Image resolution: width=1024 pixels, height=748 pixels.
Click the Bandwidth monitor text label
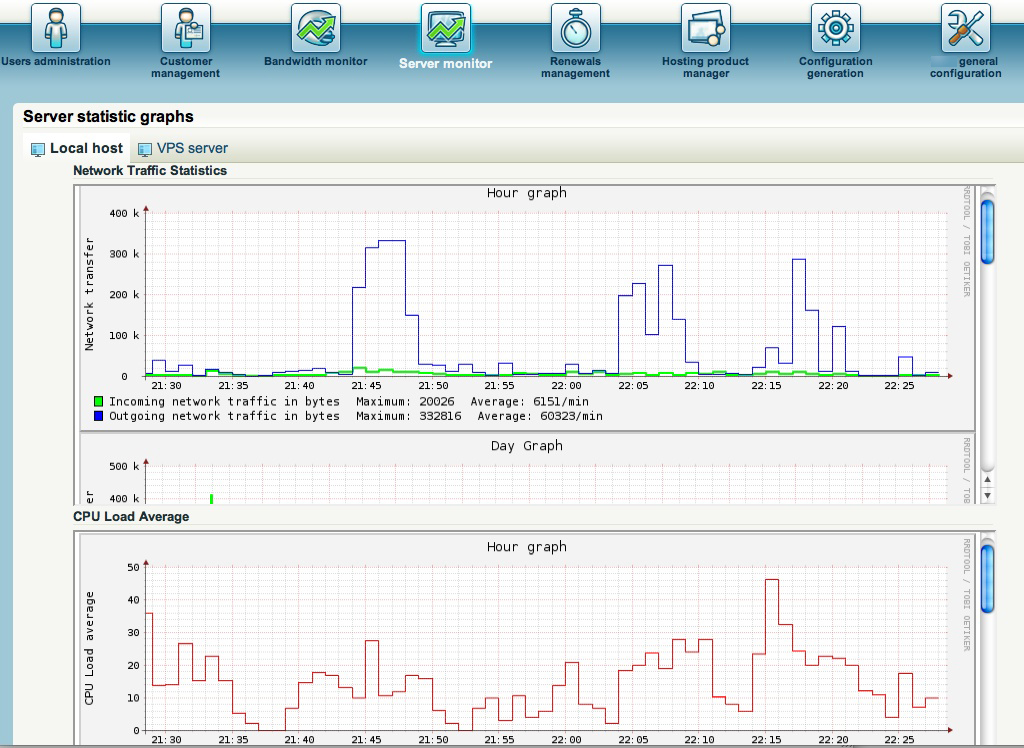[x=316, y=62]
